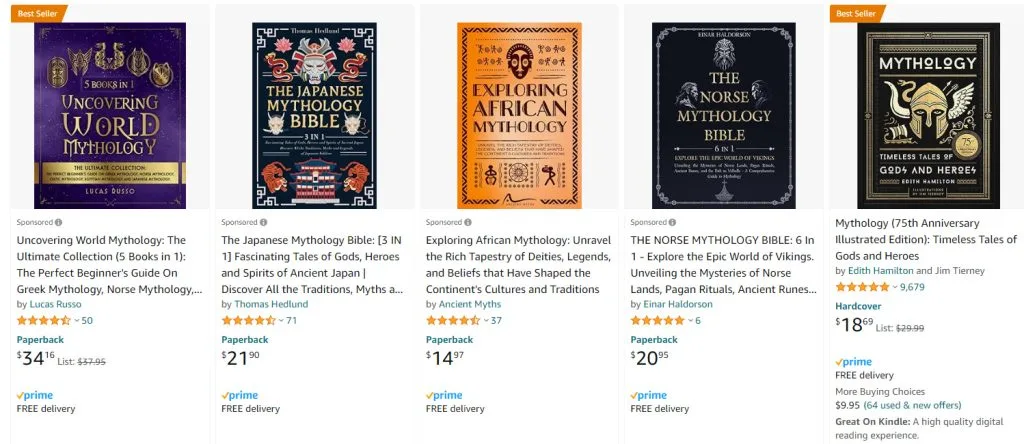Select Paperback format for Norse Mythology Bible
This screenshot has width=1024, height=444.
[x=654, y=340]
